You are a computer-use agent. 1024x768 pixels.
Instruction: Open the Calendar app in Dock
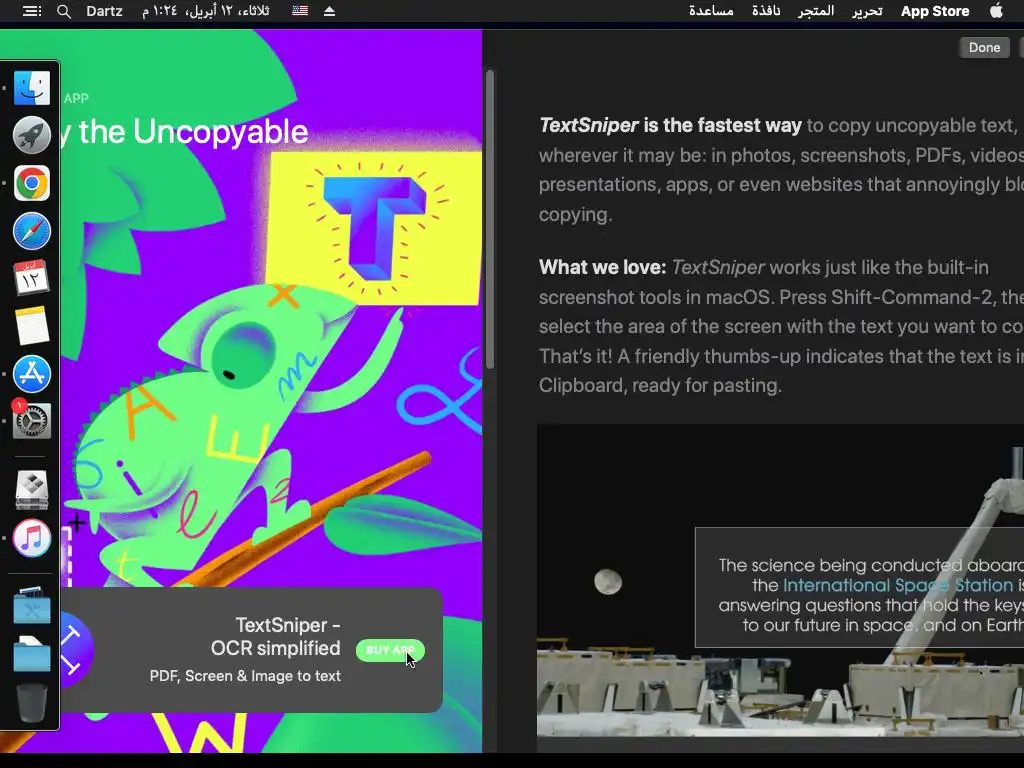[x=31, y=278]
